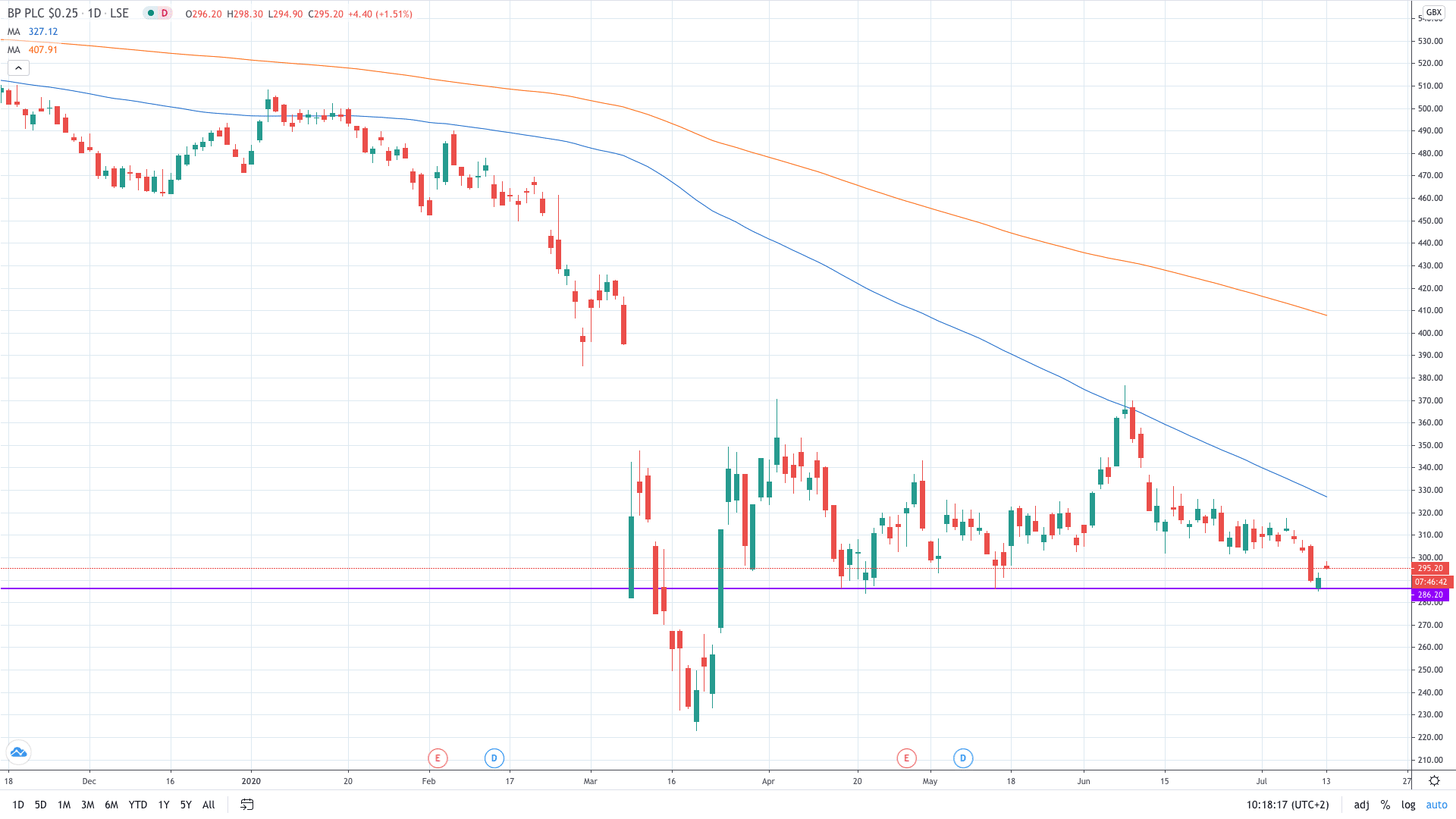
Task: Click the LSE exchange label
Action: coord(119,14)
